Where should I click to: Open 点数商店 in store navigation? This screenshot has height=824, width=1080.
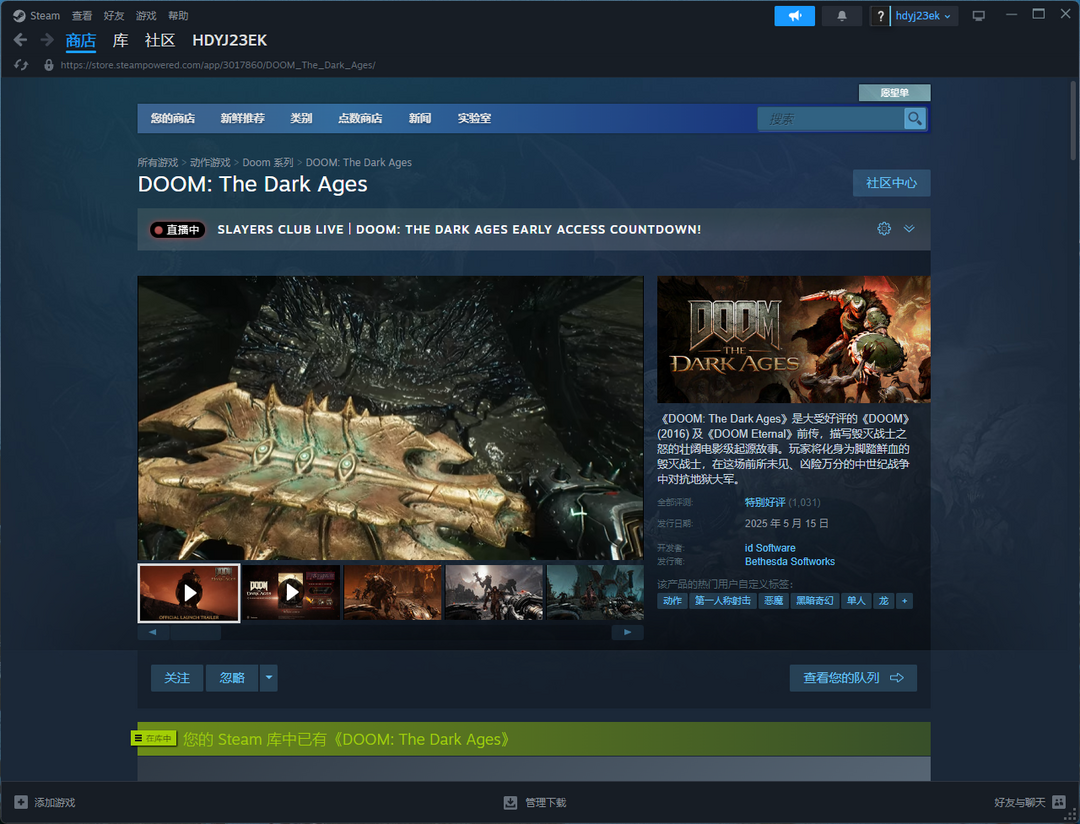(360, 119)
